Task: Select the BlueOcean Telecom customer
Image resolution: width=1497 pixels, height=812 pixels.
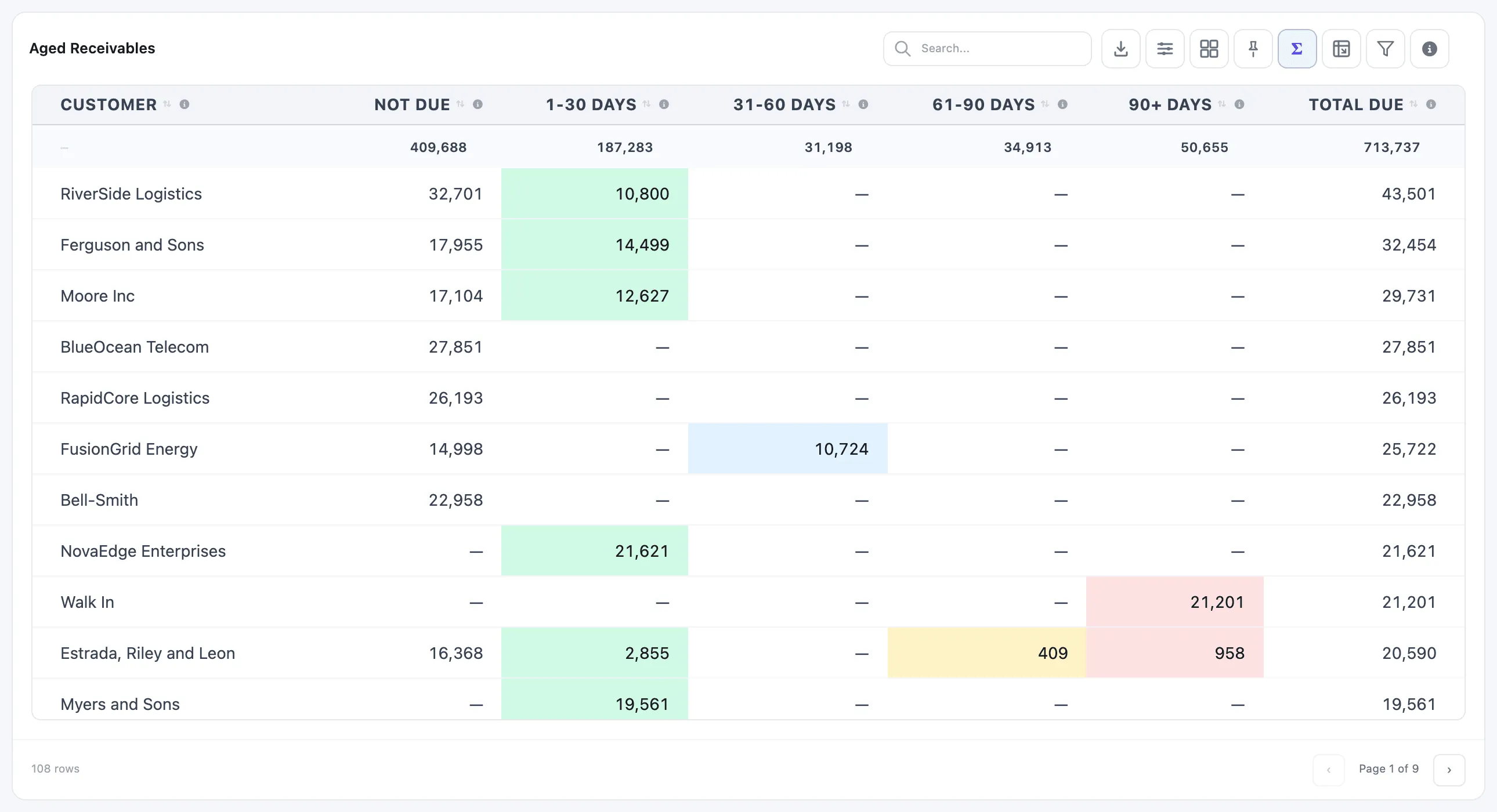Action: click(x=135, y=347)
